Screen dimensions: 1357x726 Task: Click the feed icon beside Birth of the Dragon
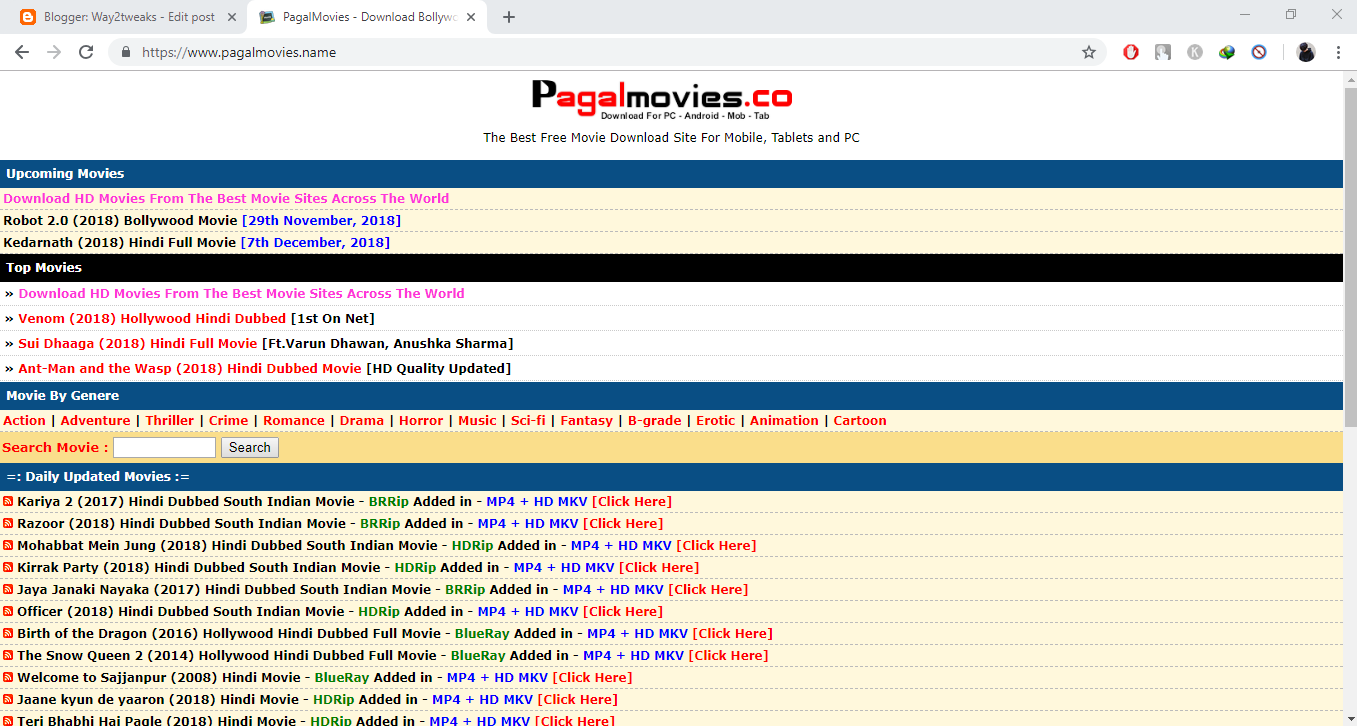pyautogui.click(x=8, y=633)
